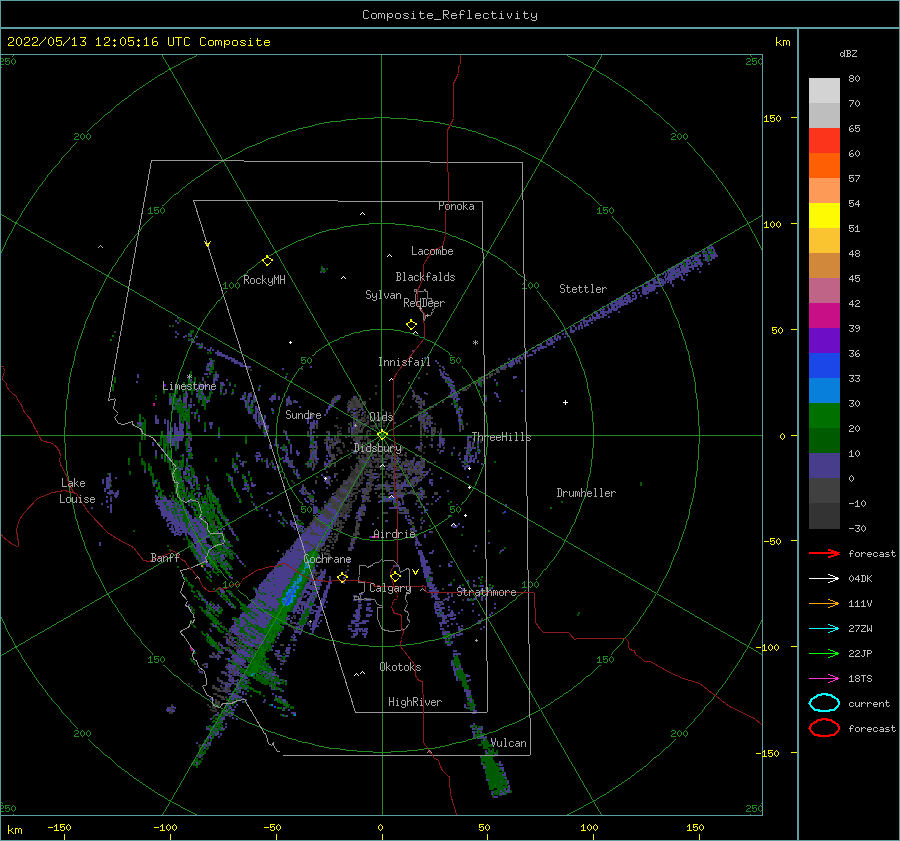Select the lightest gray swatch above 70 dBZ
900x841 pixels.
pos(824,91)
